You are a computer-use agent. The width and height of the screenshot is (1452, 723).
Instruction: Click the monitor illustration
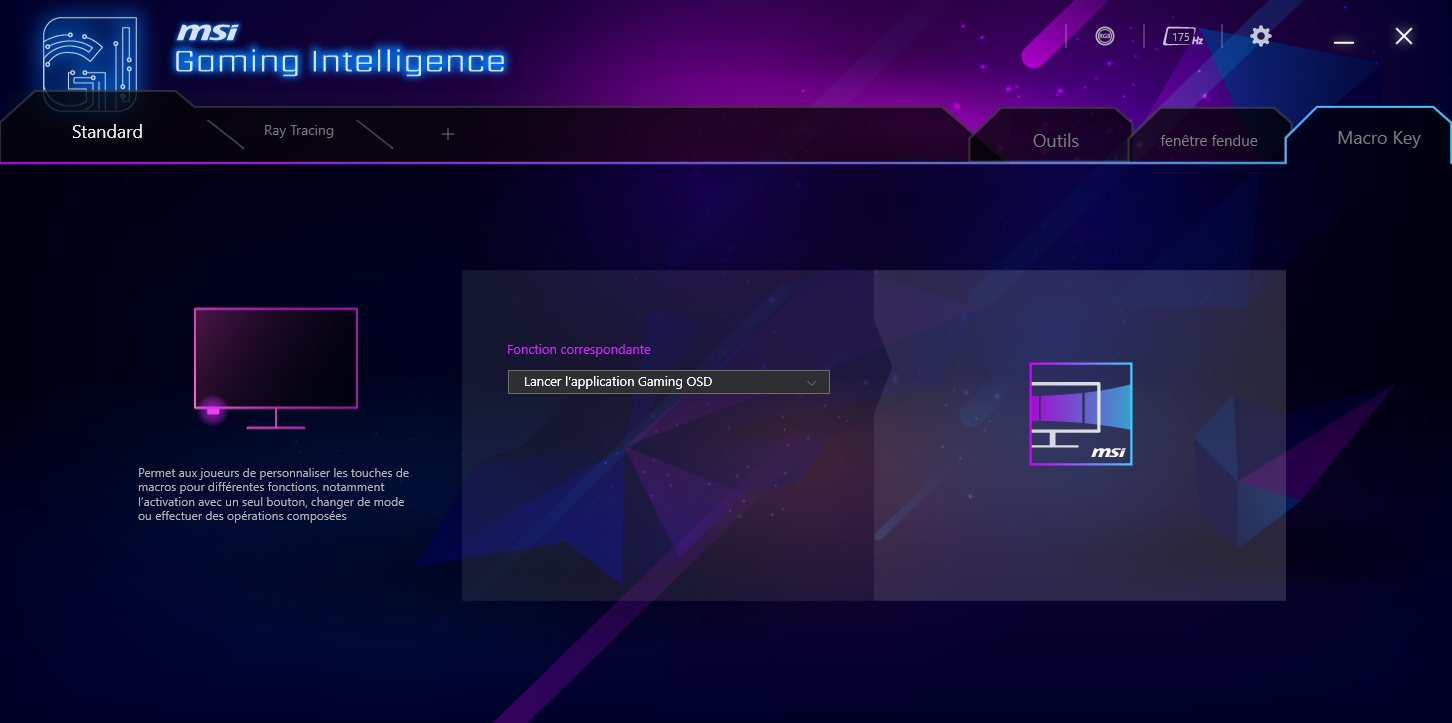275,368
